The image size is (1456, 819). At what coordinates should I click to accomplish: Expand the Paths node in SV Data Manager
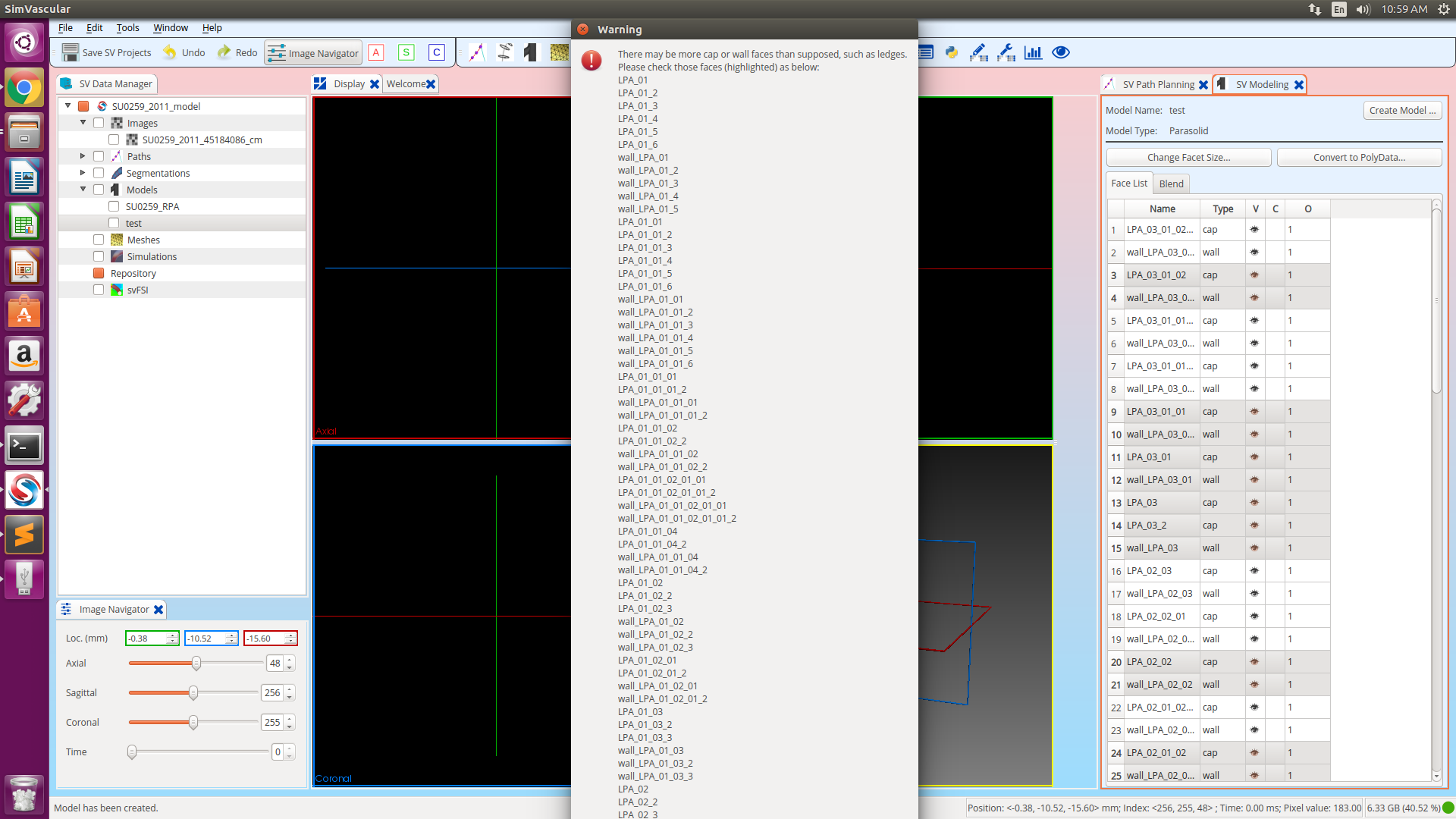click(x=82, y=155)
